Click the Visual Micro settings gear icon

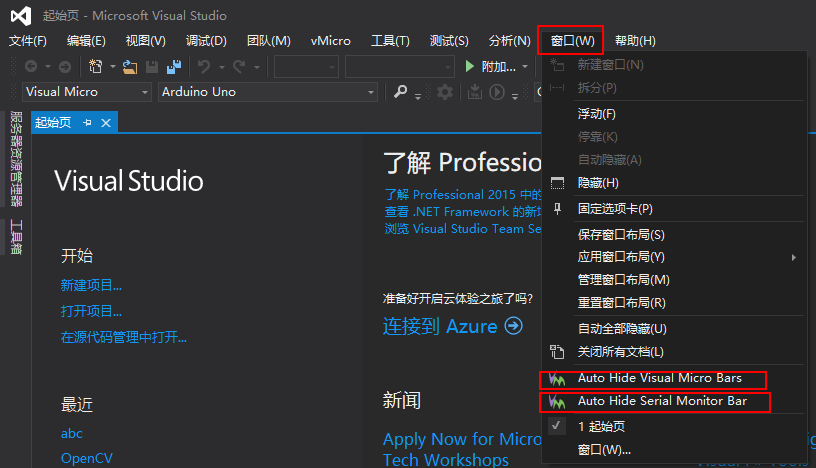(x=444, y=93)
